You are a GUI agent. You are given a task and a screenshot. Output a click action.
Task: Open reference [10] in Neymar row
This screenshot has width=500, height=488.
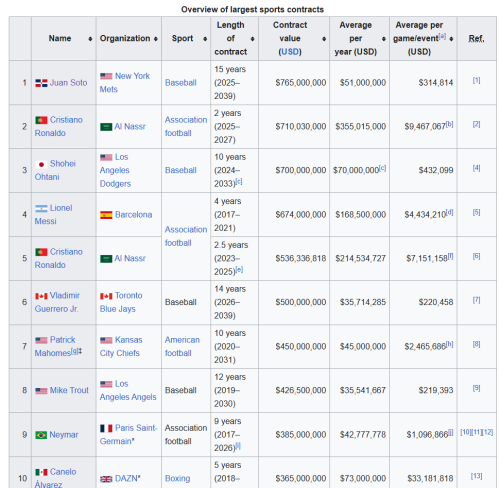(x=465, y=432)
